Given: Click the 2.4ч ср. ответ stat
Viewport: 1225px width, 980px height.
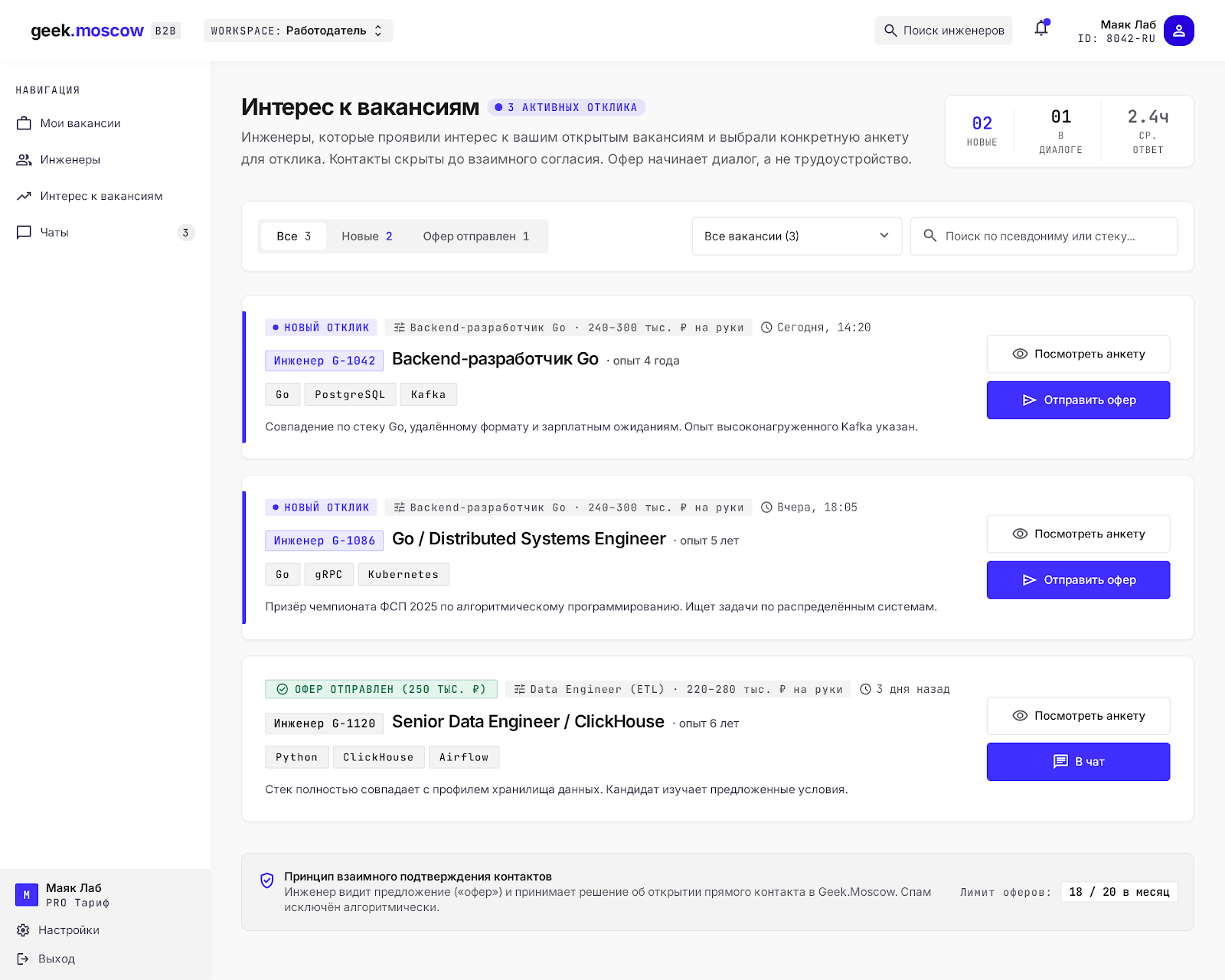Looking at the screenshot, I should tap(1148, 130).
